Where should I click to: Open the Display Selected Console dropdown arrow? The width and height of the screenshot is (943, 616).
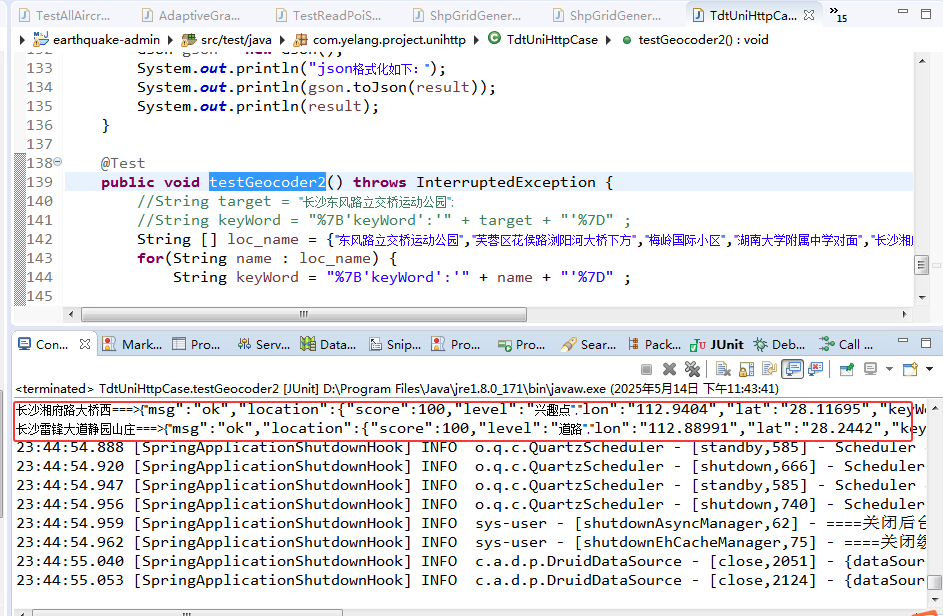[889, 369]
